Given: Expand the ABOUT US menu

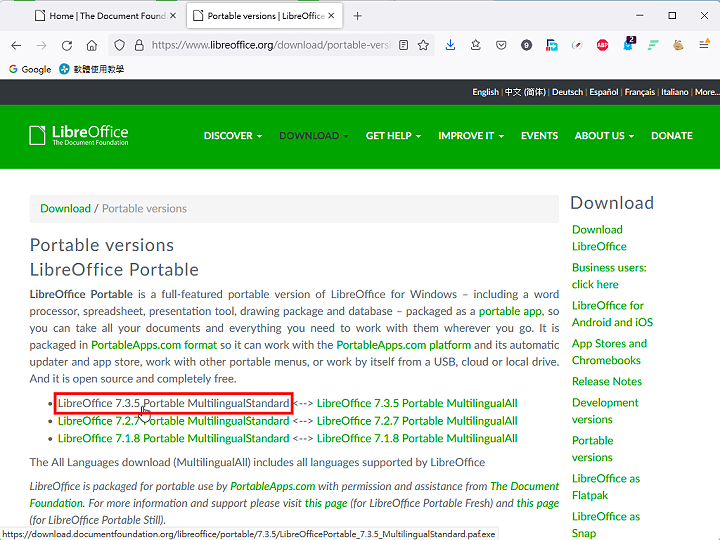Looking at the screenshot, I should [x=604, y=136].
